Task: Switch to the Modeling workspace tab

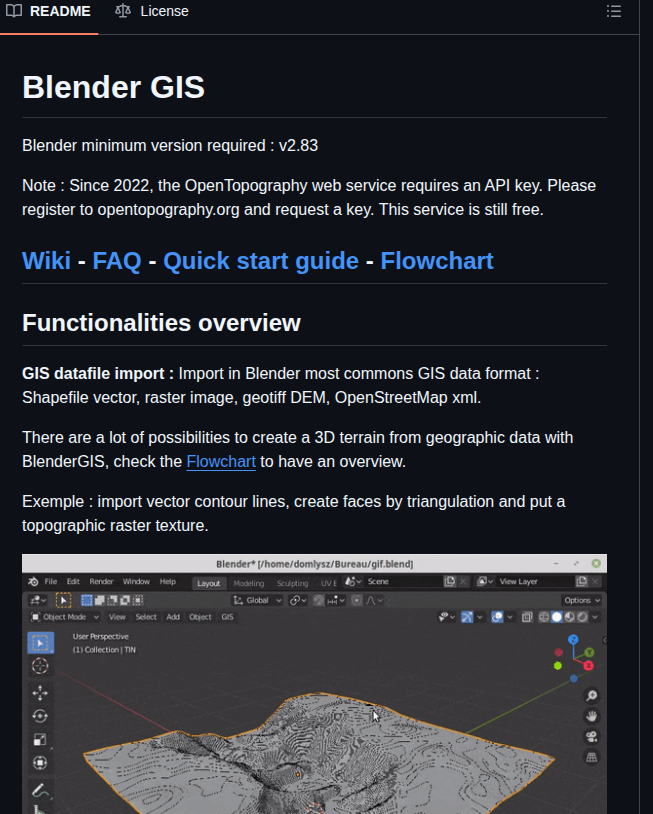Action: click(249, 584)
